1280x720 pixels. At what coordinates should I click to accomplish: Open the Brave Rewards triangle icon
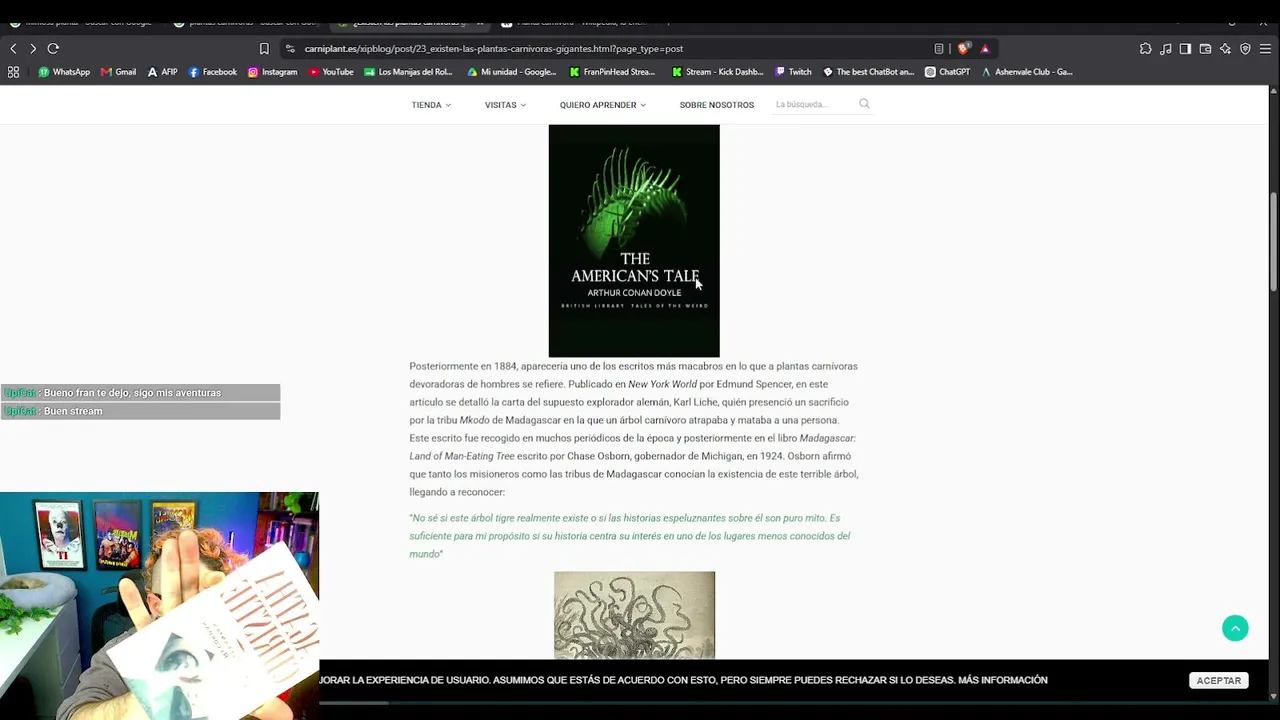(x=985, y=48)
